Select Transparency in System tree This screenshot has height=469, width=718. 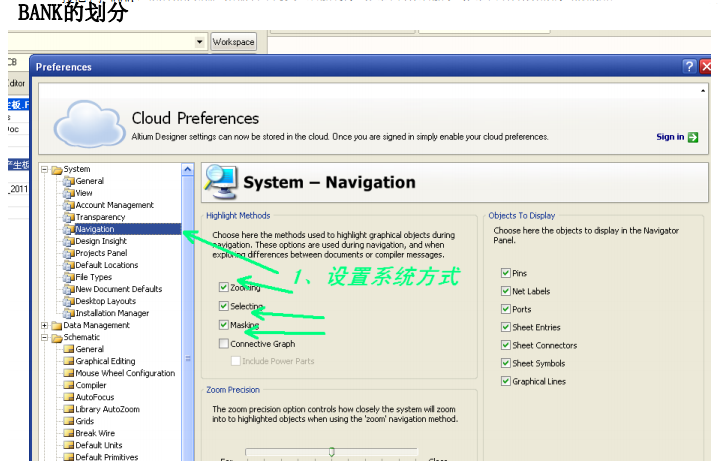click(100, 217)
